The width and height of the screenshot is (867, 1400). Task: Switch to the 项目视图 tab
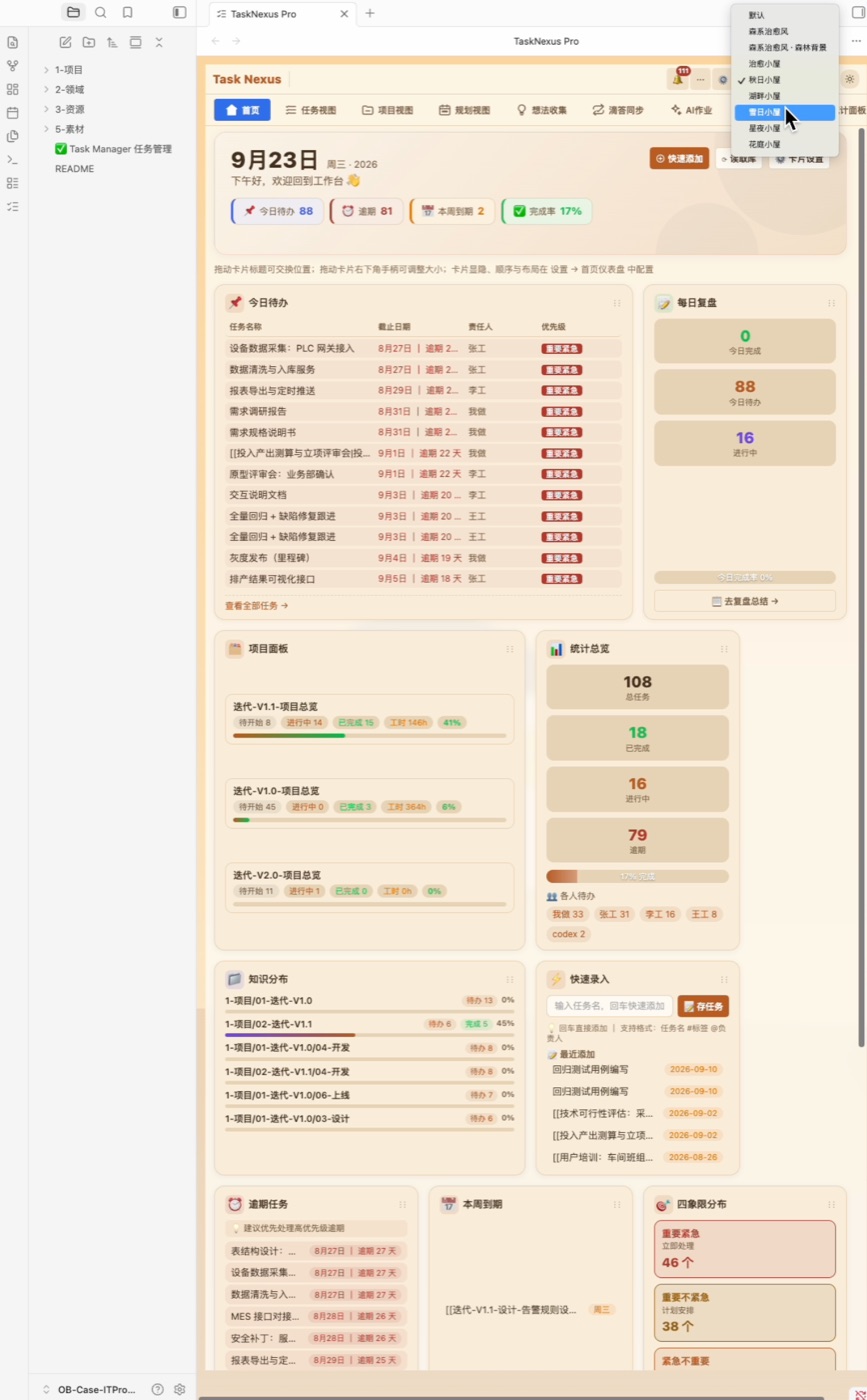click(x=387, y=110)
